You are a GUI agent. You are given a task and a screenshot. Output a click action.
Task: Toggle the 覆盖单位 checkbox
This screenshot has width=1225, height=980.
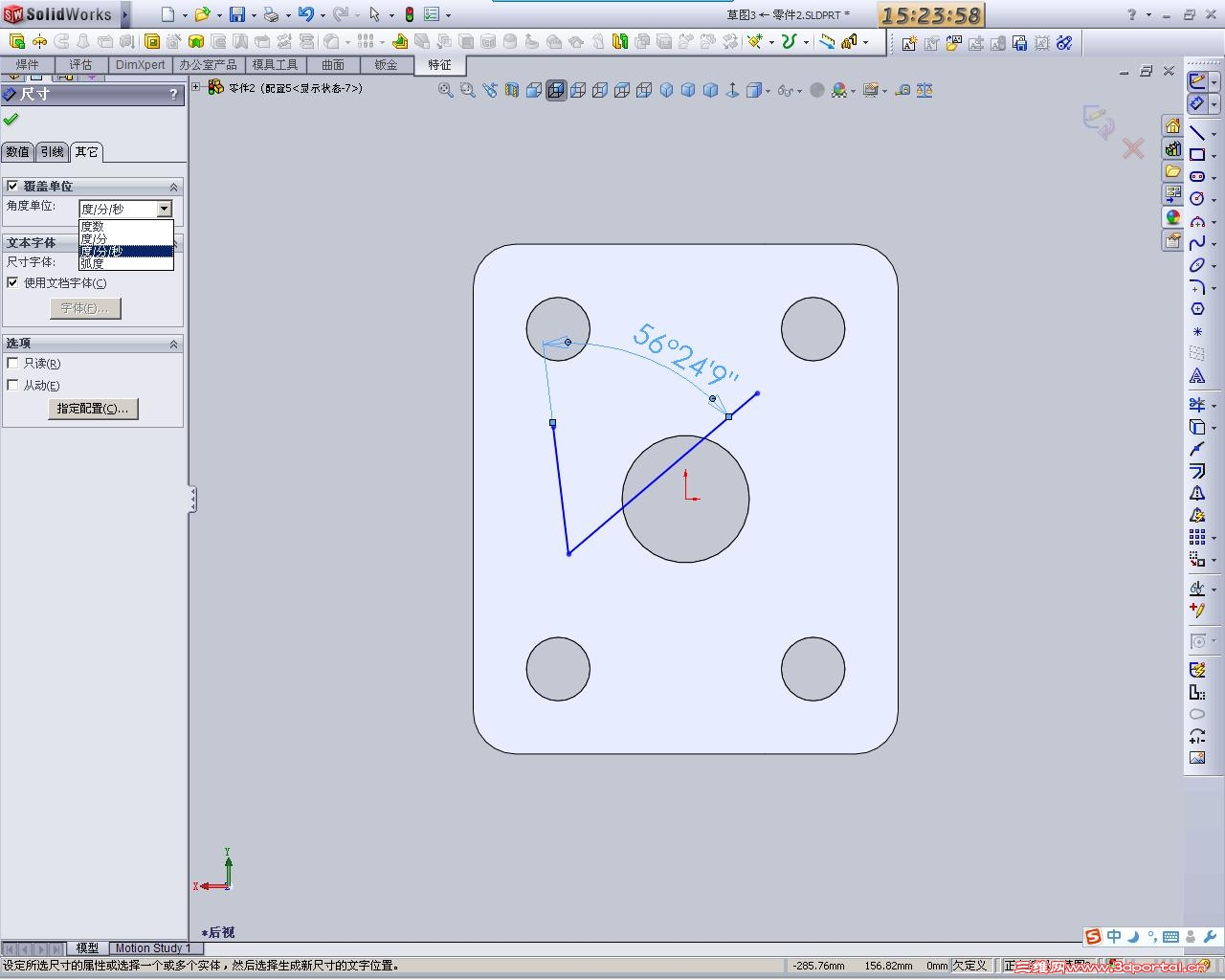[x=12, y=186]
